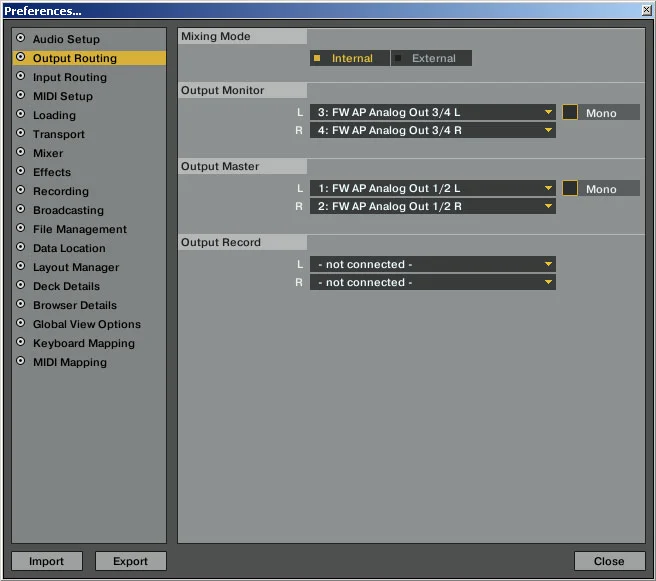The image size is (656, 581).
Task: Open Output Monitor left channel dropdown
Action: point(432,113)
